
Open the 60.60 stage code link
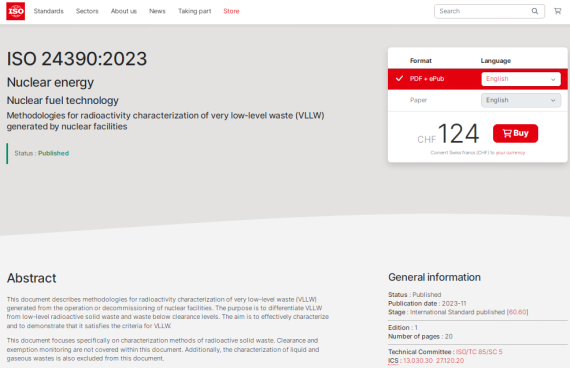point(518,312)
